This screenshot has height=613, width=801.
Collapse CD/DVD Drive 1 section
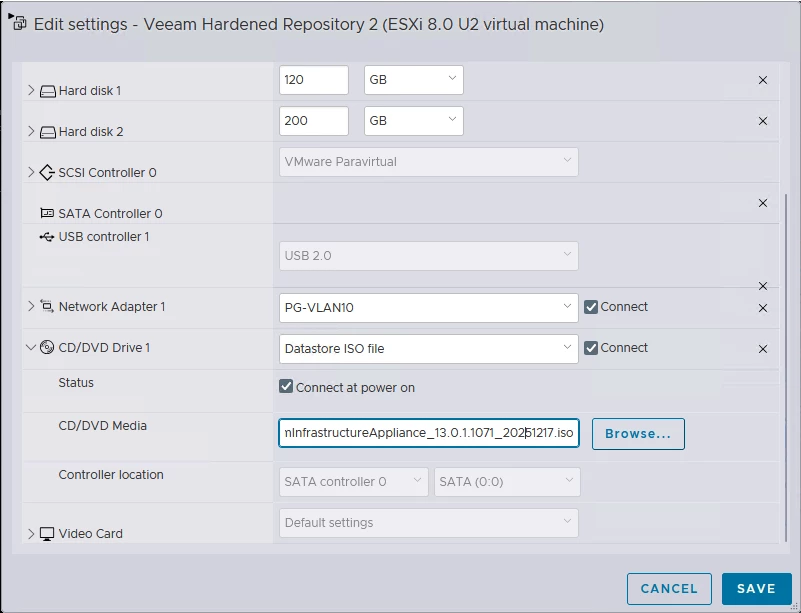31,347
